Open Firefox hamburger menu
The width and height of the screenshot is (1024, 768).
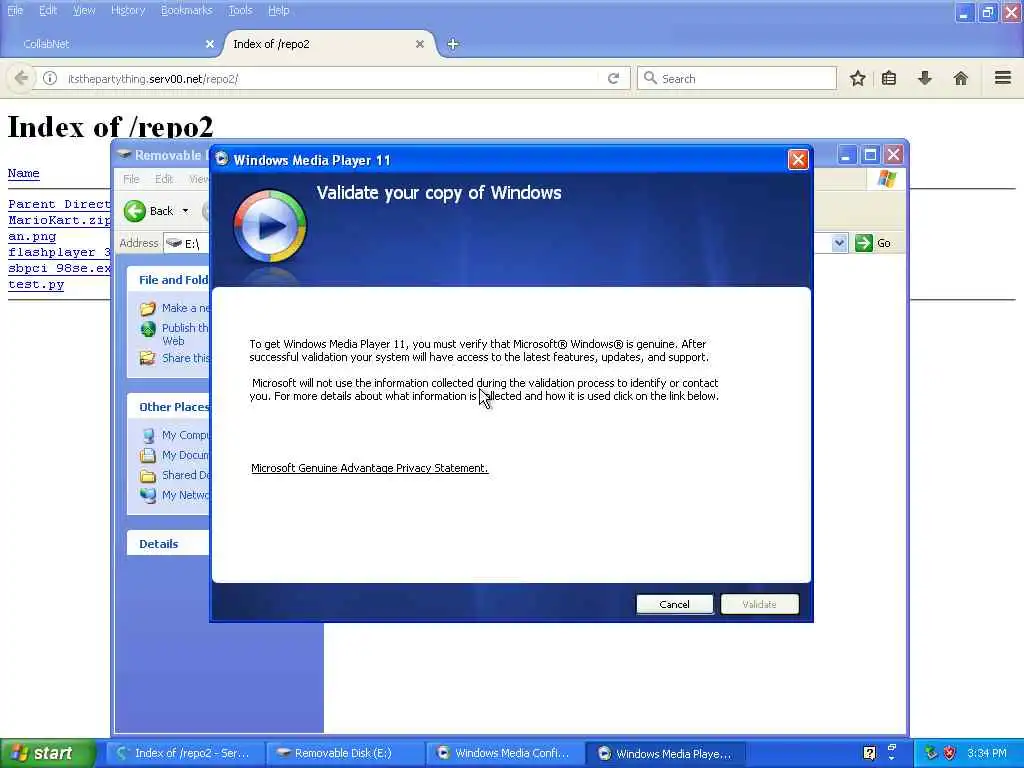click(1003, 78)
